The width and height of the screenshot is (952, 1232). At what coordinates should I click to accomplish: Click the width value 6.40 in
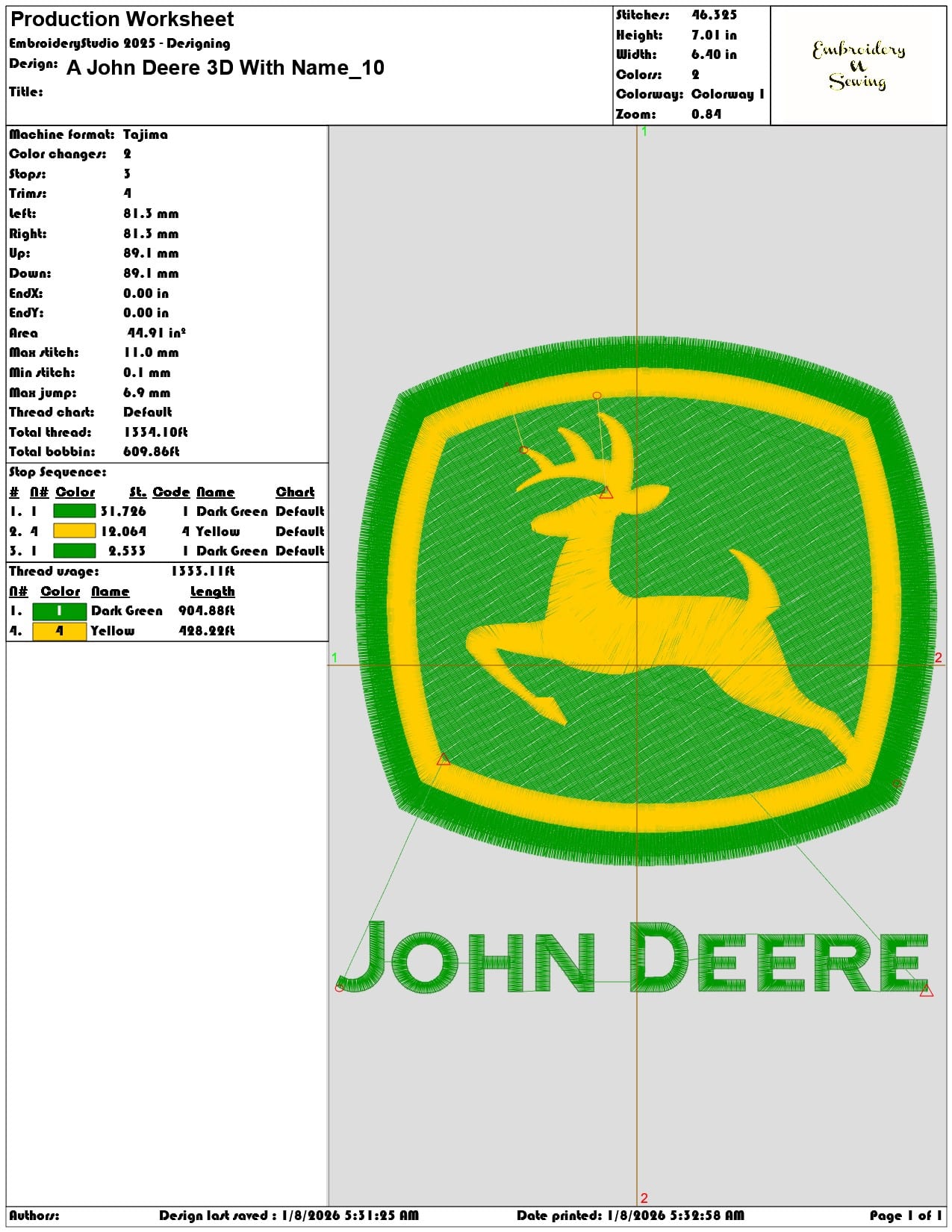click(x=714, y=55)
